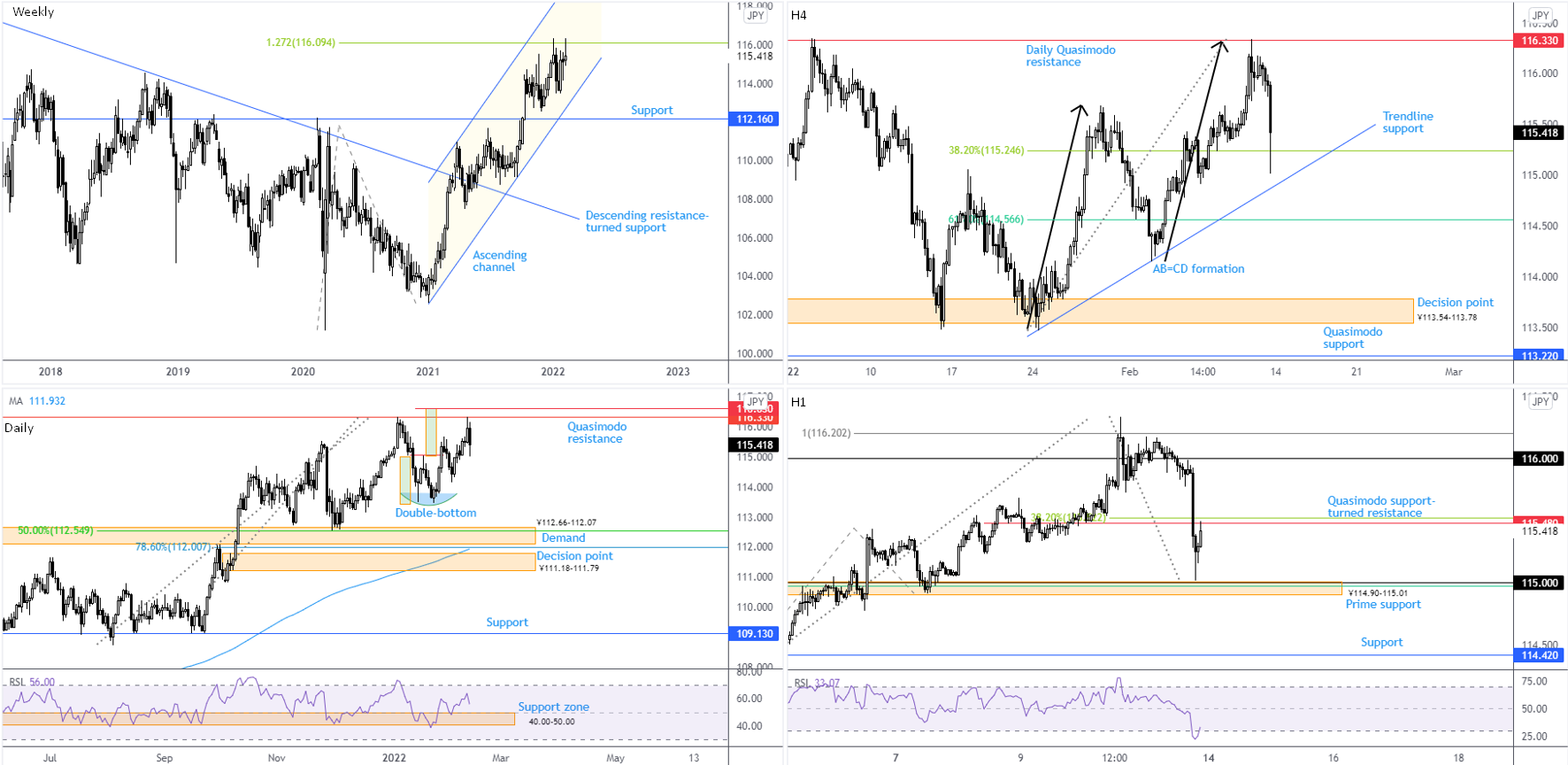Click the 'AB=CD formation' annotation
1568x765 pixels.
coord(1198,269)
